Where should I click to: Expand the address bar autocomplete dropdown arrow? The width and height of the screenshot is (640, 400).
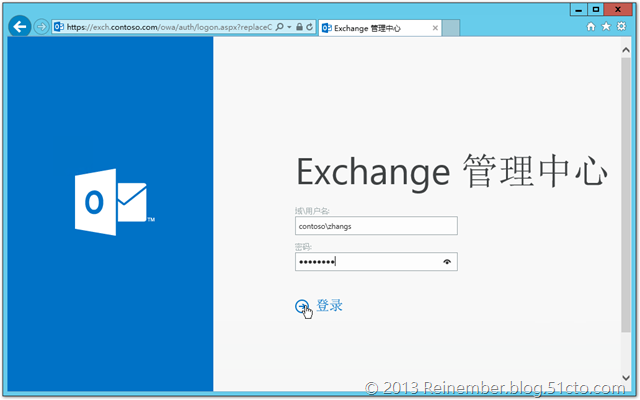coord(288,27)
